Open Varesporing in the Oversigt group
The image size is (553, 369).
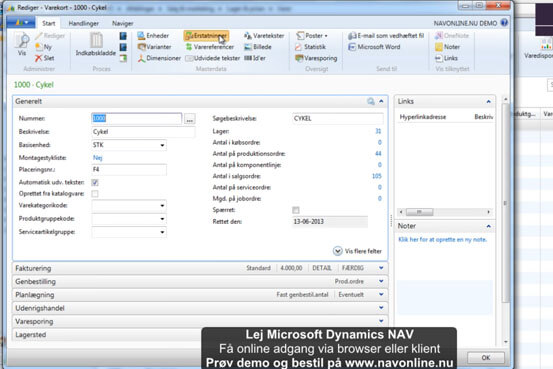316,58
